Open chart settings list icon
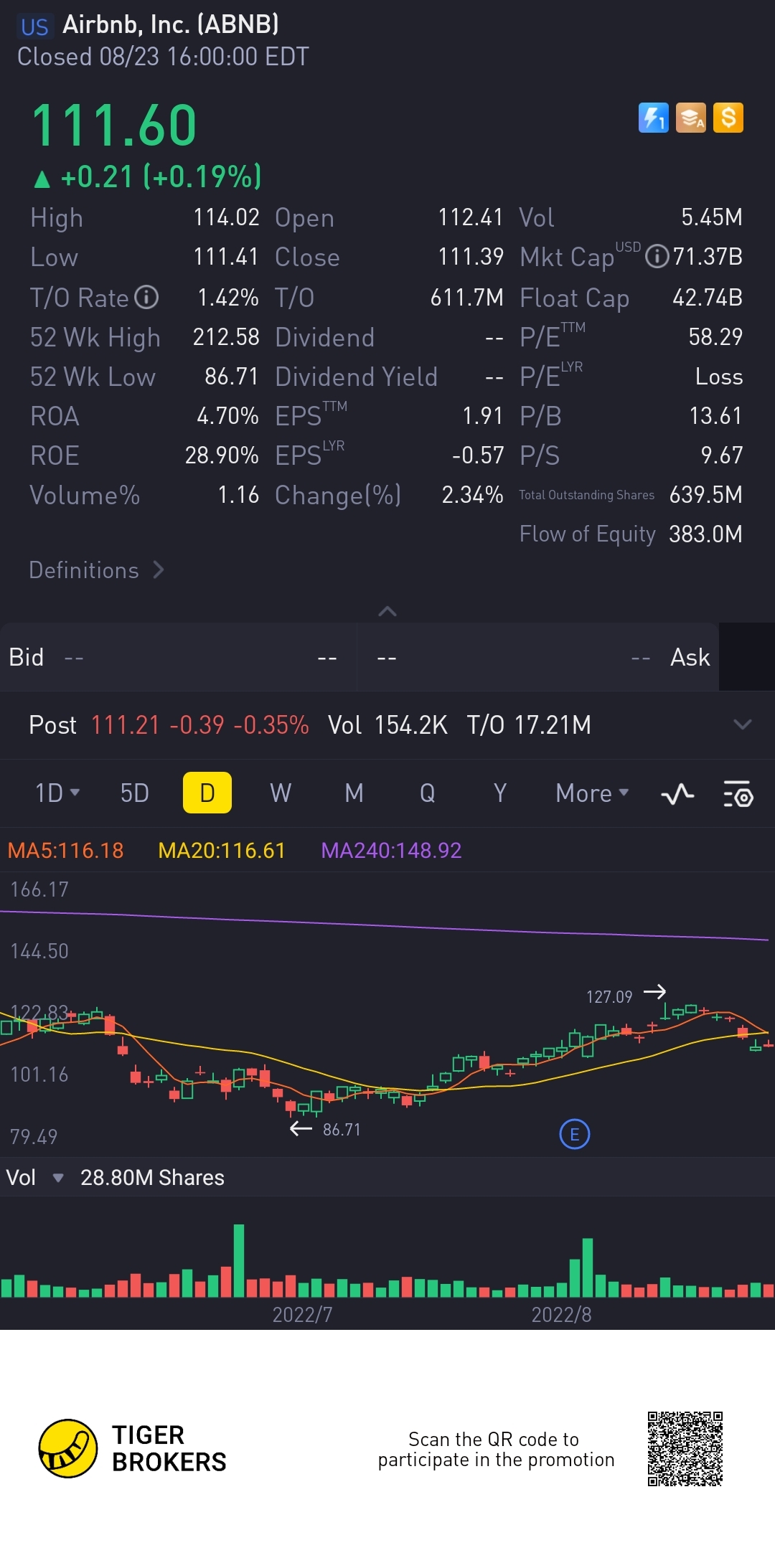Screen dimensions: 775x1568 (x=738, y=794)
